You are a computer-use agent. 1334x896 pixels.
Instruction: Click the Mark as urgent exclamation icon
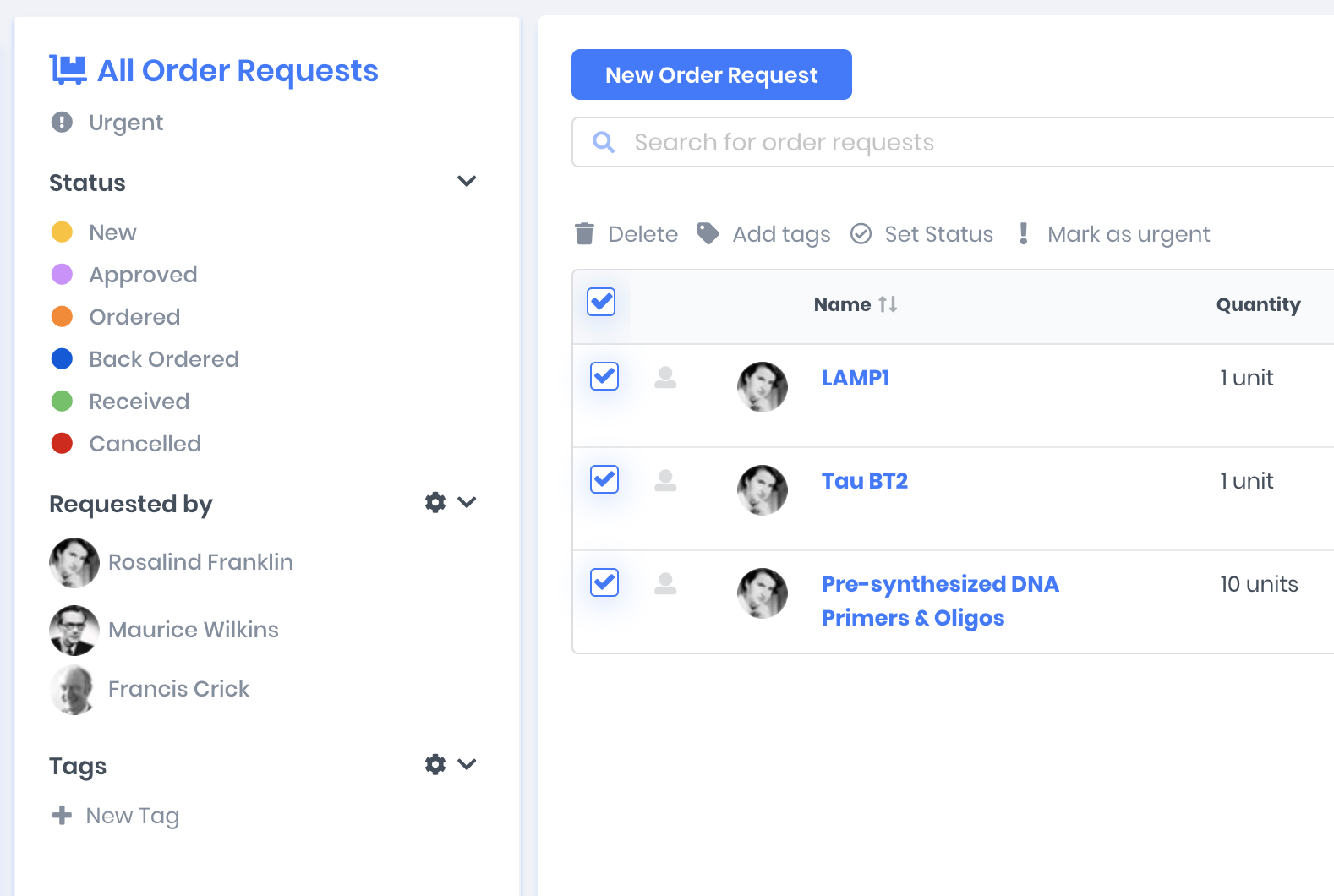tap(1023, 233)
